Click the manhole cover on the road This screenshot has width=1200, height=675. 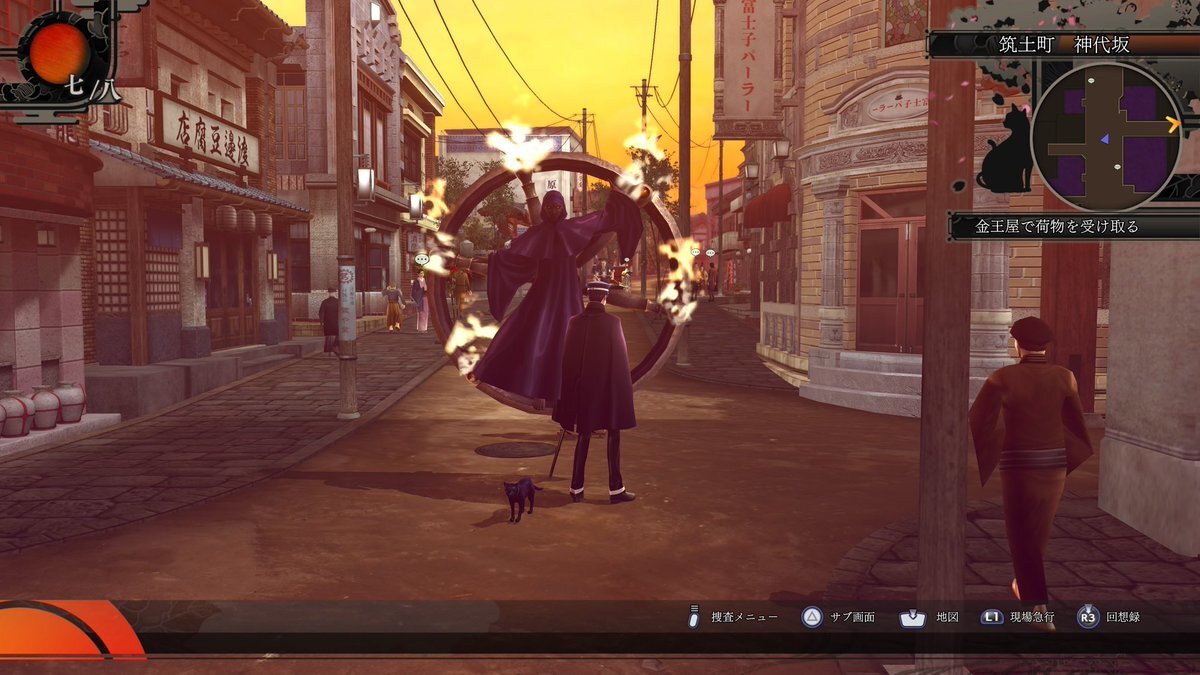pos(516,449)
